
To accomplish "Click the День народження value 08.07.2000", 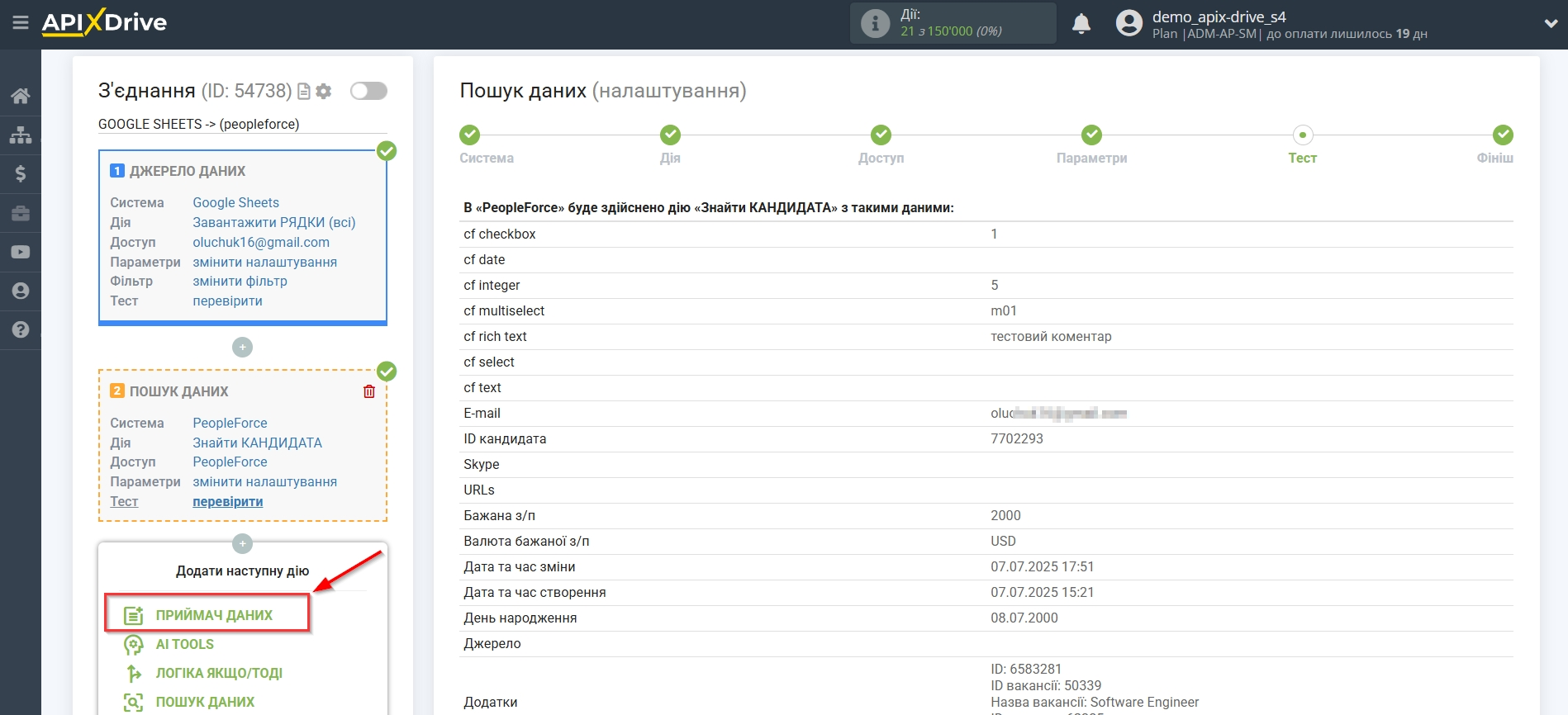I will (x=1024, y=618).
